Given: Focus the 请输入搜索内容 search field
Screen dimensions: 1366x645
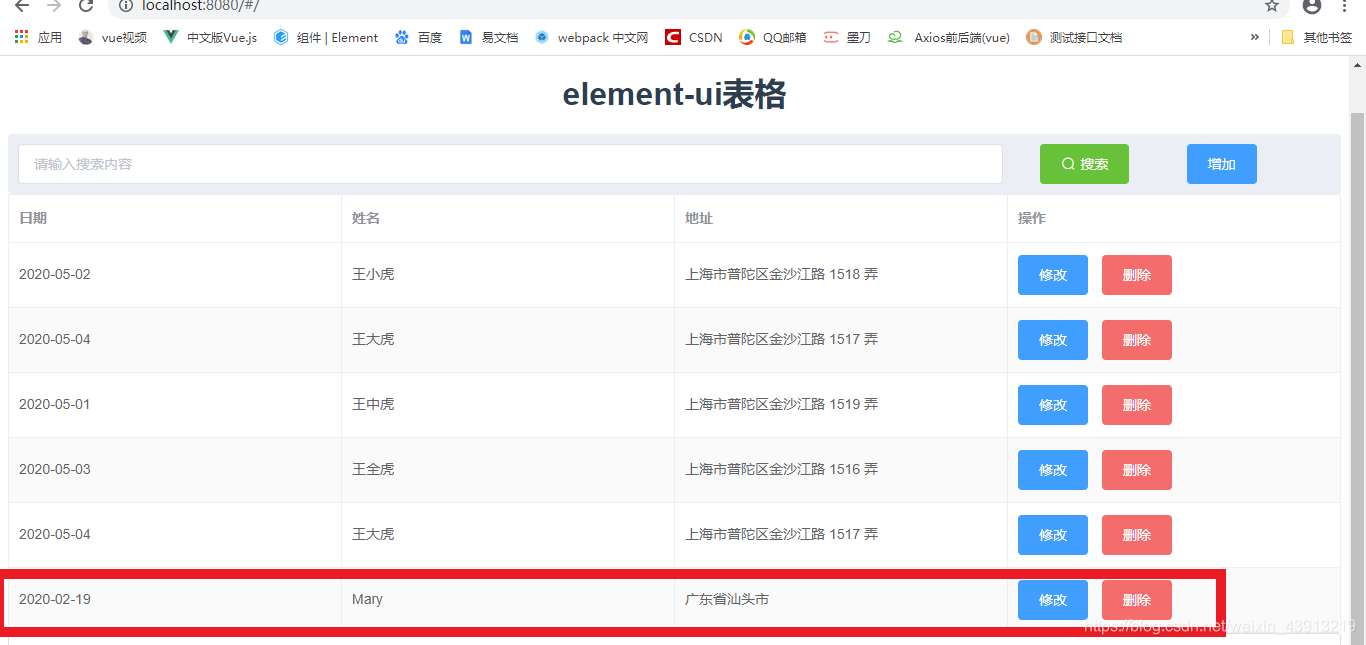Looking at the screenshot, I should click(x=510, y=164).
